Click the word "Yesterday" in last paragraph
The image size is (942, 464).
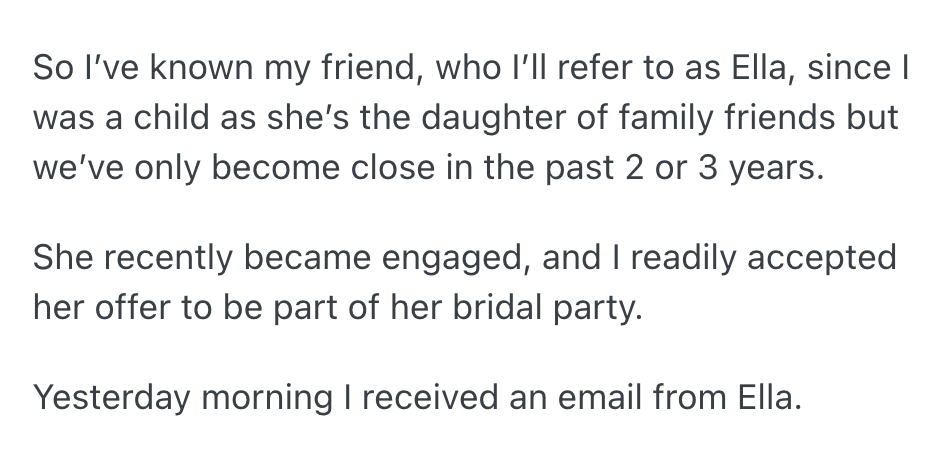point(110,397)
